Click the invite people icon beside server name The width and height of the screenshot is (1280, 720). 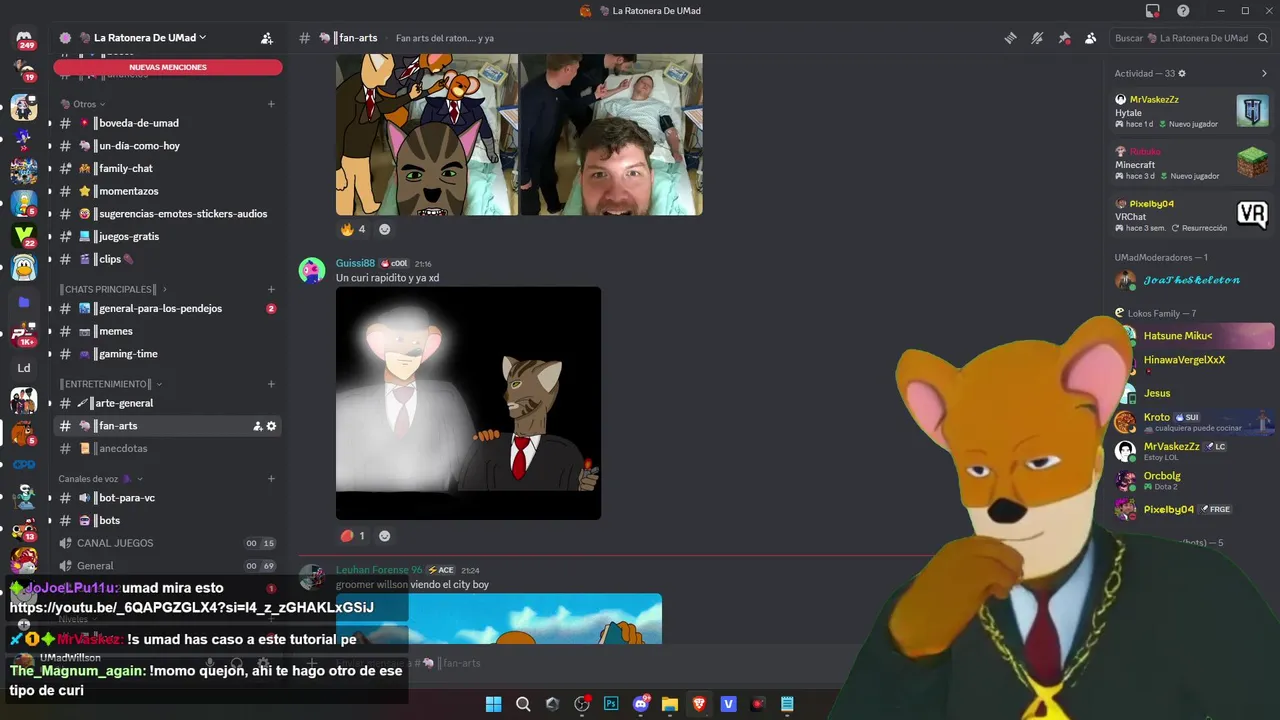(x=266, y=38)
